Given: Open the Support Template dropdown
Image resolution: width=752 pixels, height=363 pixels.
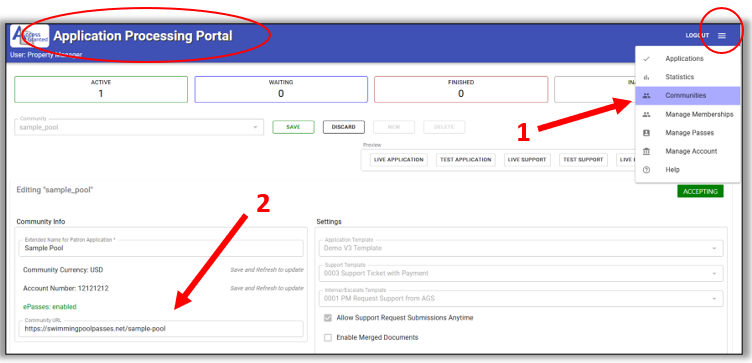Looking at the screenshot, I should (x=520, y=273).
